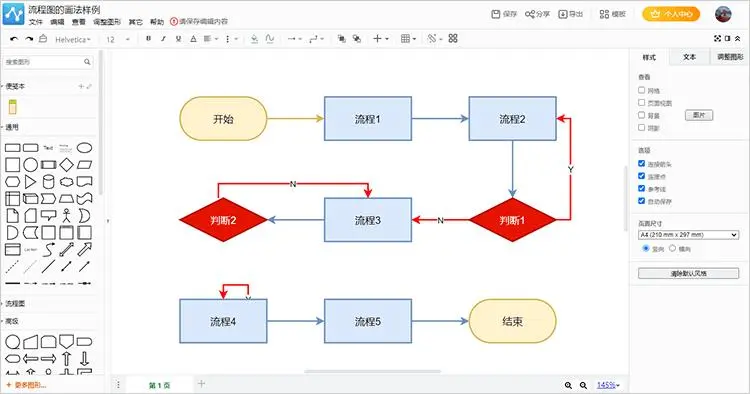Click the 清除默认风格 button
750x394 pixels.
click(x=688, y=274)
